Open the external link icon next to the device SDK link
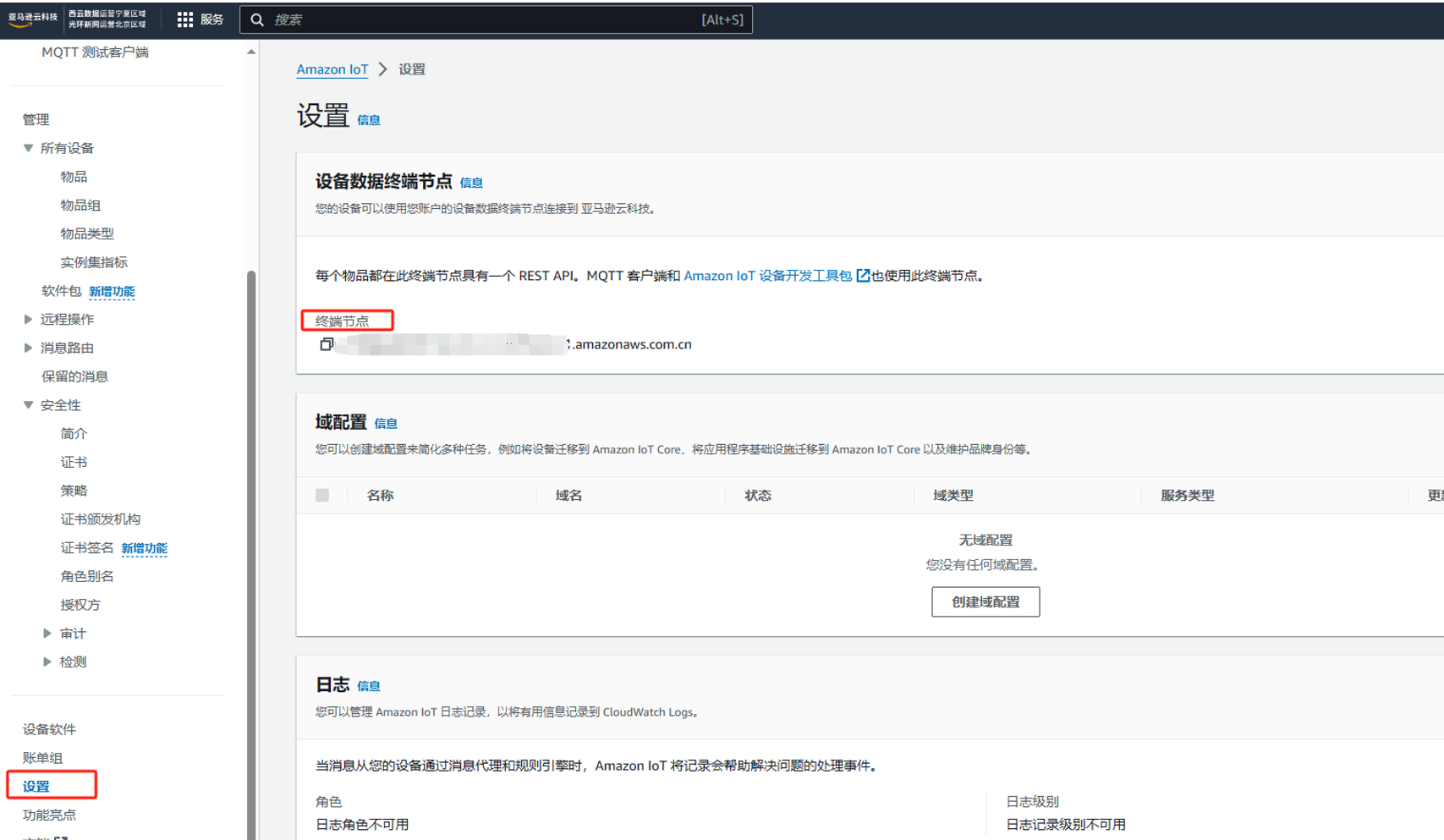Screen dimensions: 1444x840 point(863,276)
